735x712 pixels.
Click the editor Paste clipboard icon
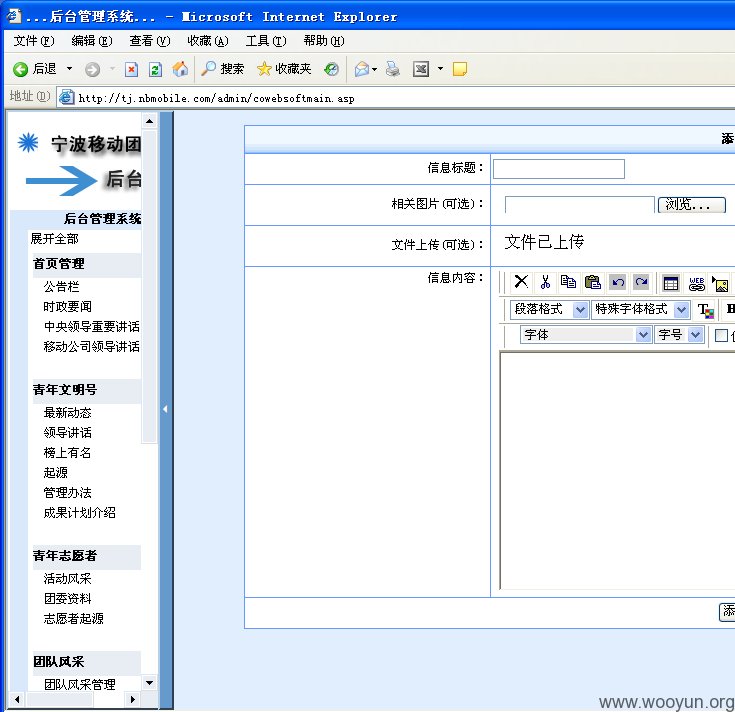coord(592,282)
